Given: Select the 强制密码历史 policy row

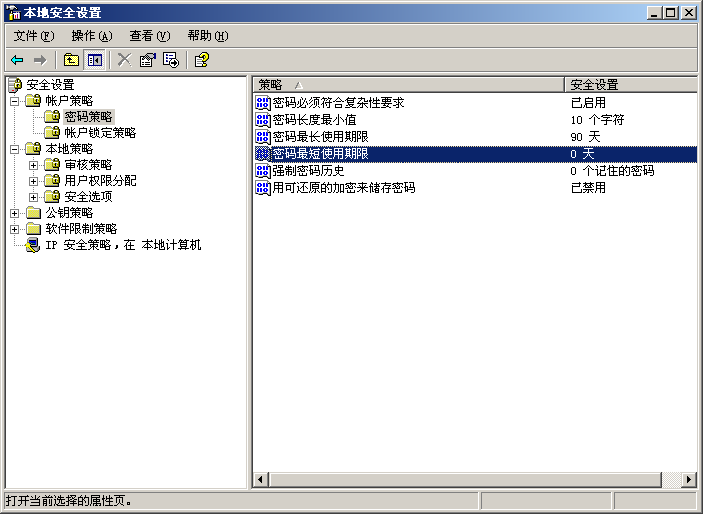Looking at the screenshot, I should click(x=475, y=170).
